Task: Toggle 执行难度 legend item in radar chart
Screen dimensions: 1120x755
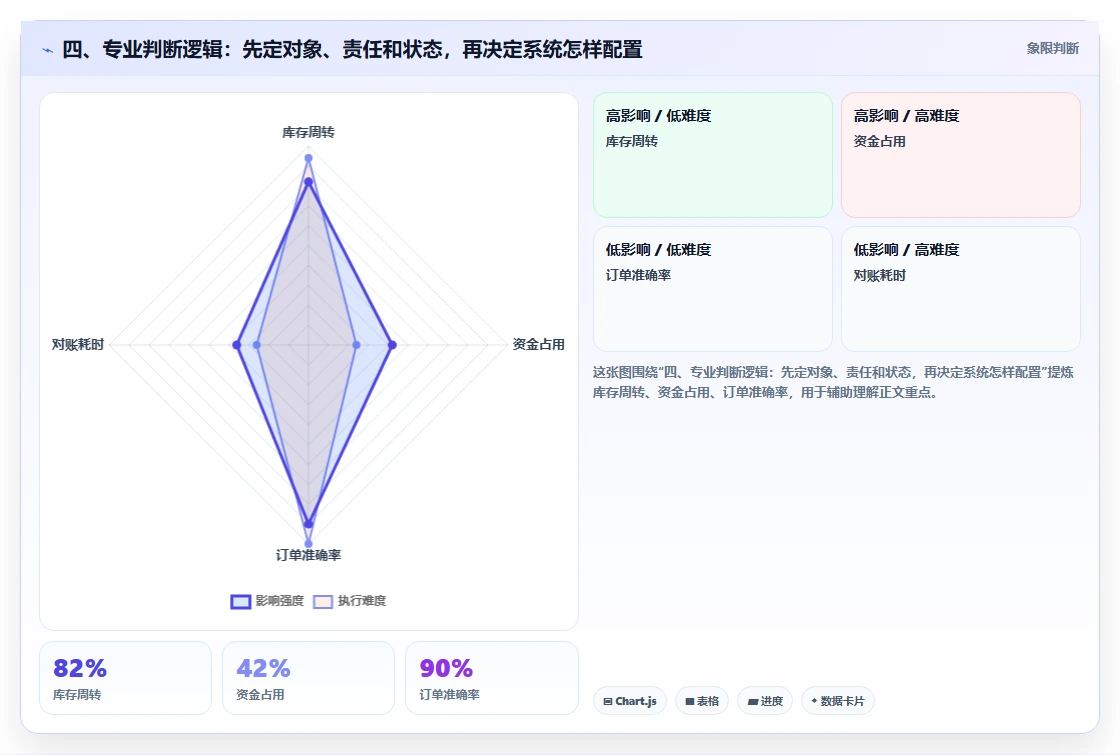Action: [349, 601]
